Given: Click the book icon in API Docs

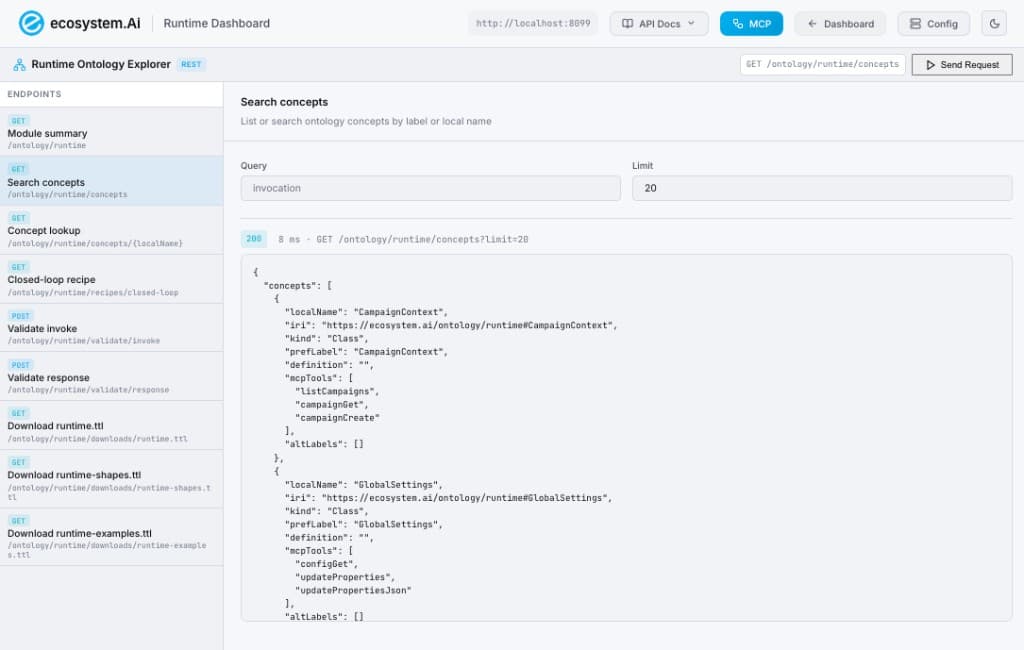Looking at the screenshot, I should click(x=627, y=24).
